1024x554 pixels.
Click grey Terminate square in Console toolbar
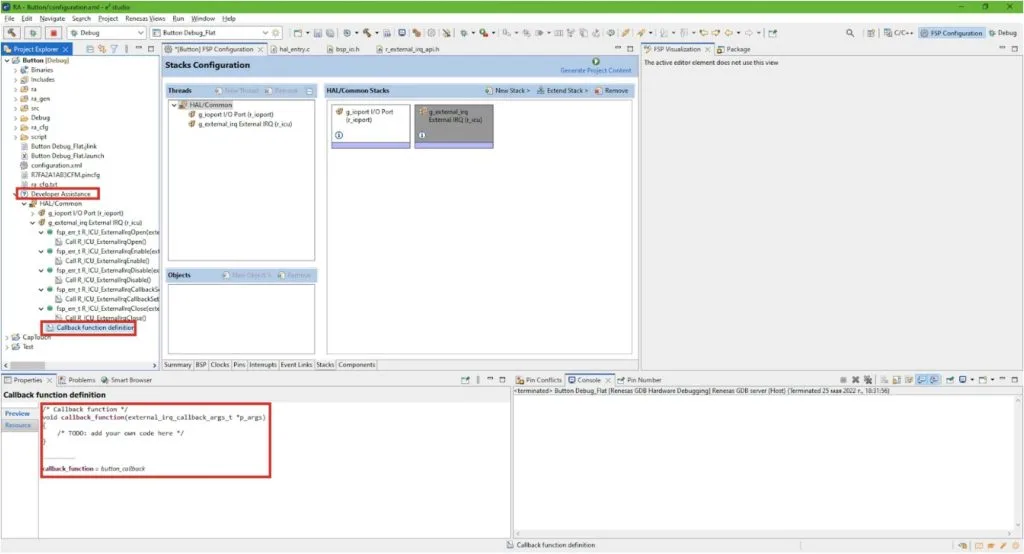pos(843,380)
